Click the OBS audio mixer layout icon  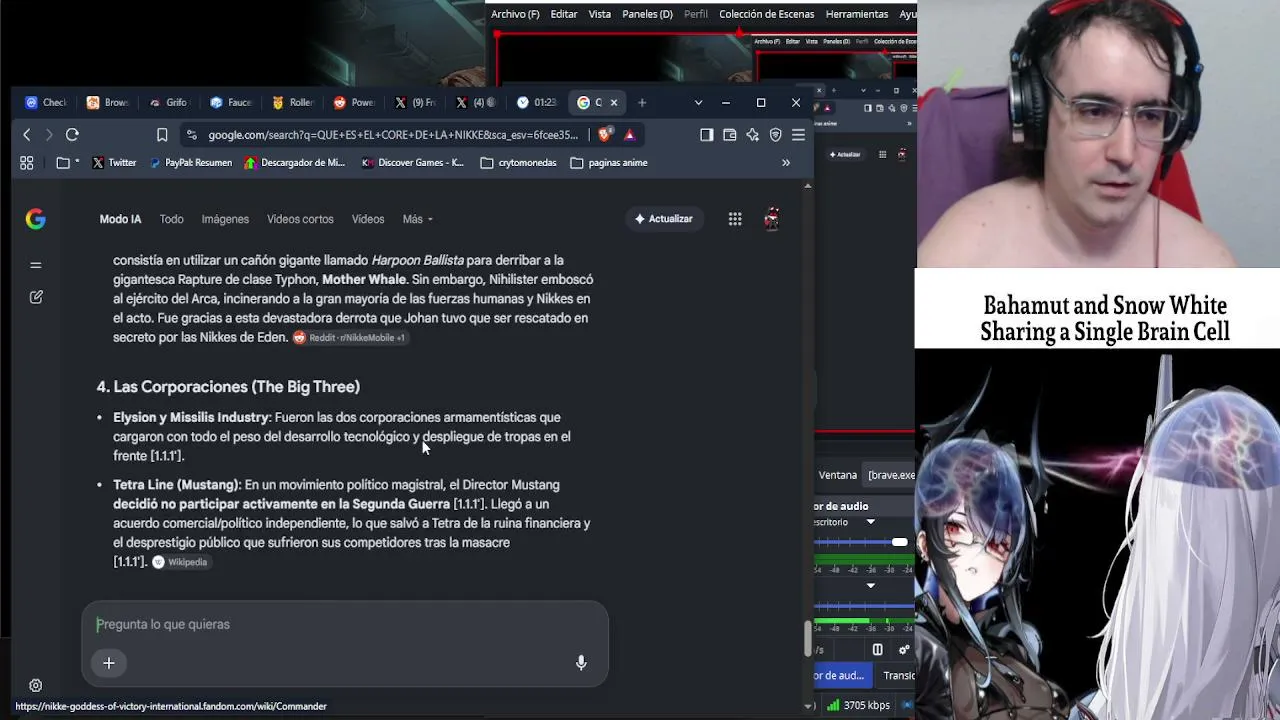point(877,649)
